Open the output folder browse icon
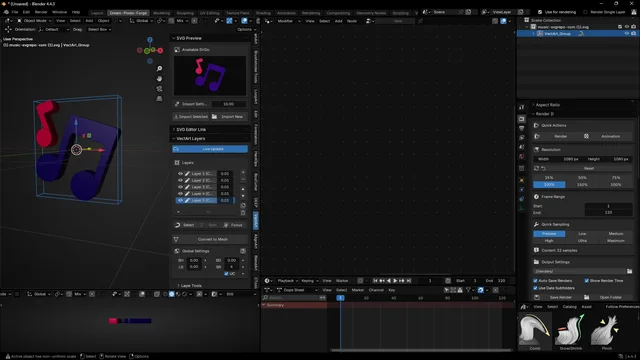The width and height of the screenshot is (640, 360). (x=629, y=271)
